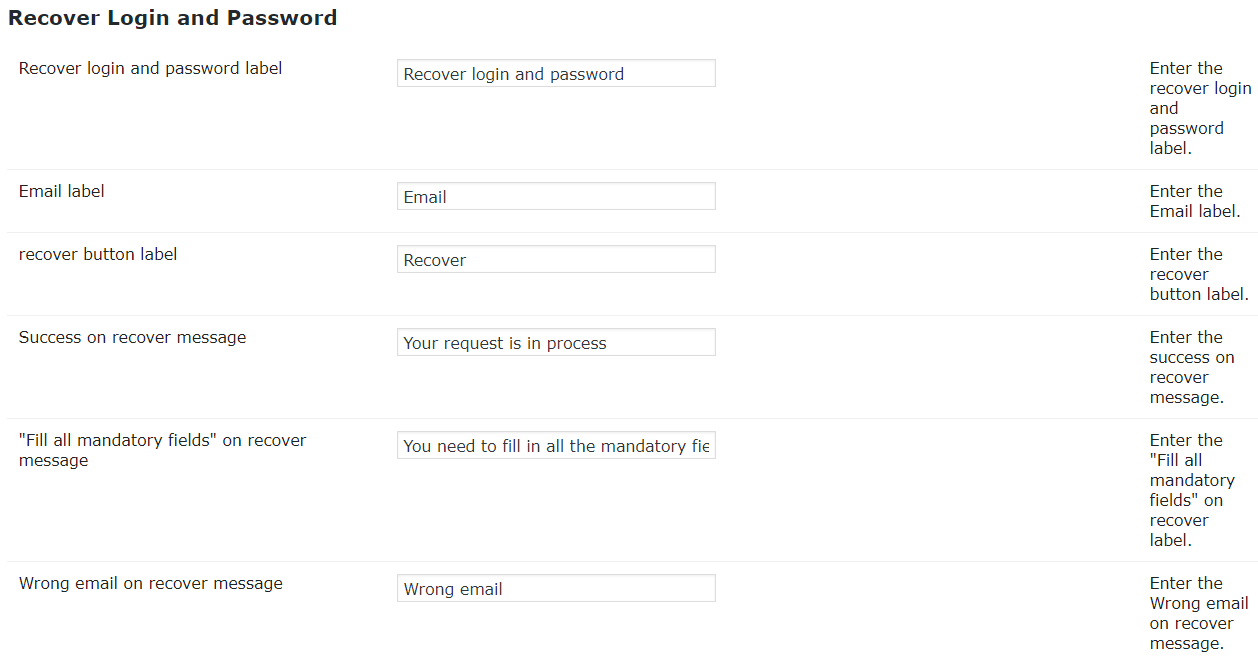Click the 'Wrong email on recover message' row title
Image resolution: width=1258 pixels, height=662 pixels.
150,584
